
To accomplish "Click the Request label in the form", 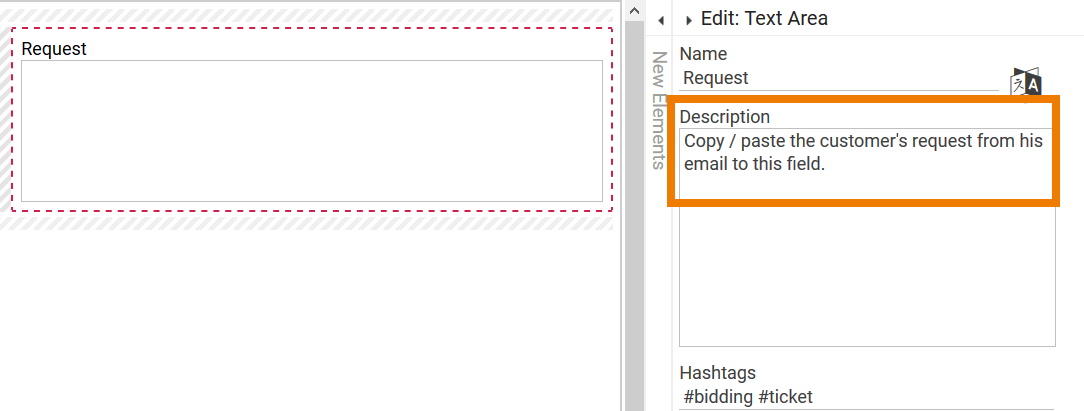I will coord(54,49).
